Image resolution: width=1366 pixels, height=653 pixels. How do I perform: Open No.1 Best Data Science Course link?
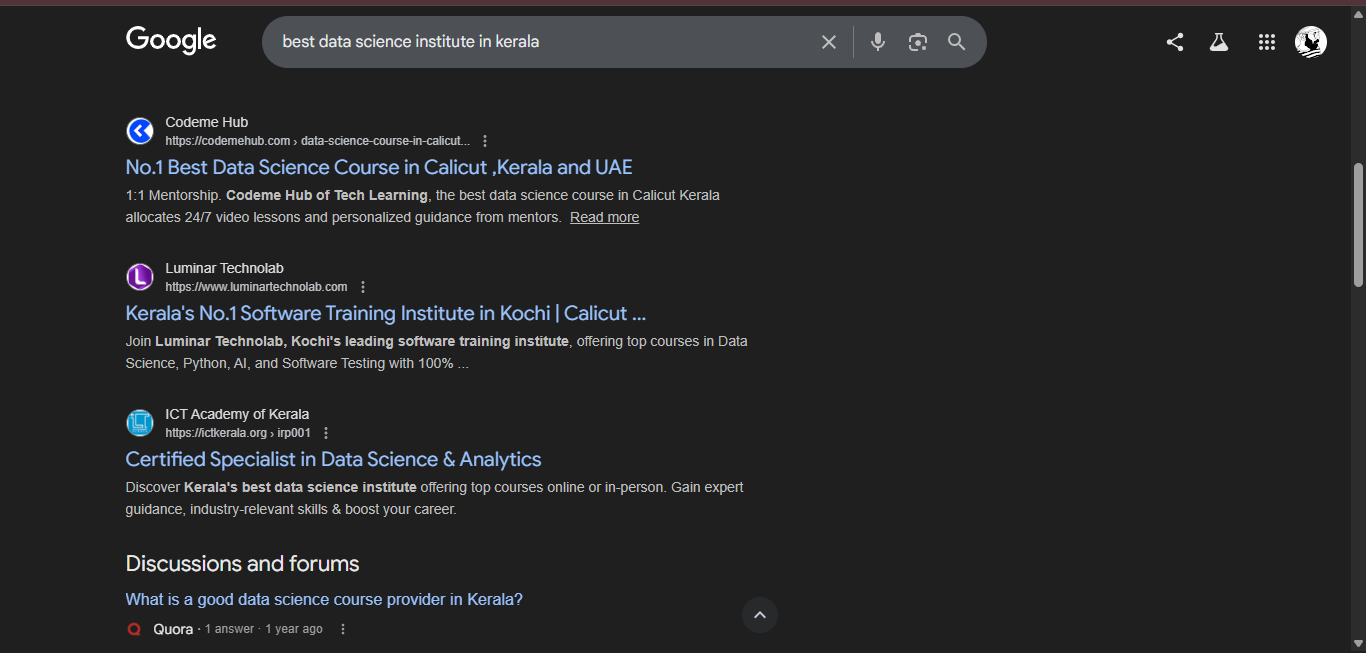pyautogui.click(x=378, y=167)
